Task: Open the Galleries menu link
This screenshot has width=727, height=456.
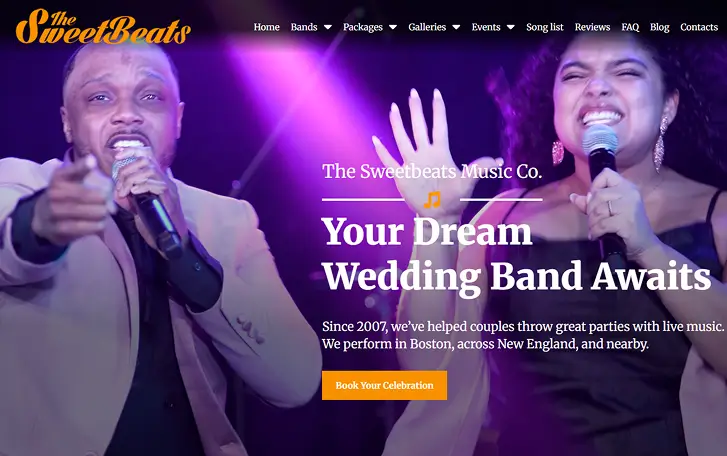Action: pos(427,27)
